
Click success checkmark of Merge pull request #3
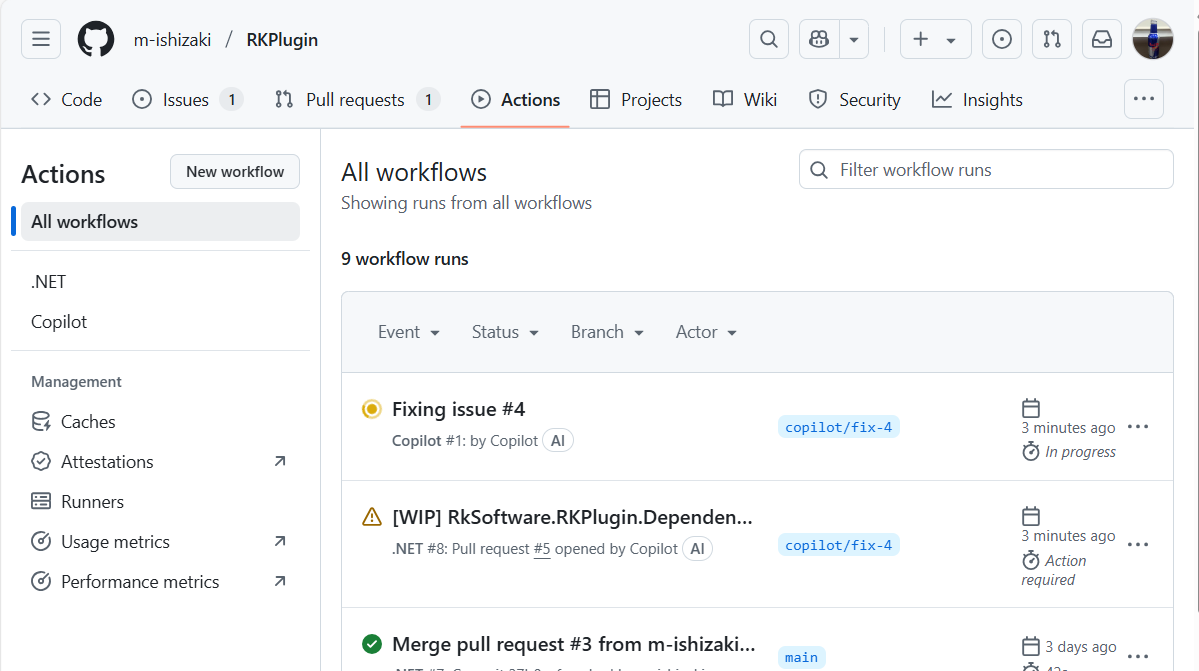click(x=372, y=644)
